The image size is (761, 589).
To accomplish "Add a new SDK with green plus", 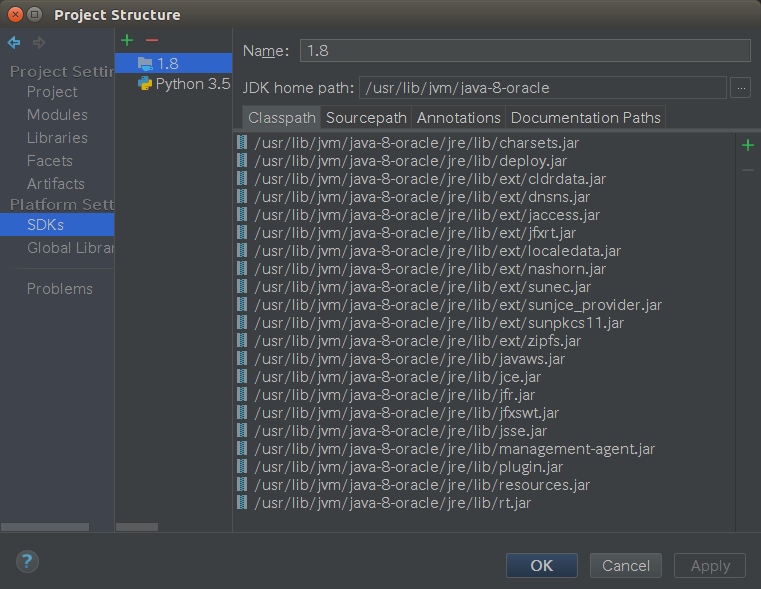I will coord(127,40).
